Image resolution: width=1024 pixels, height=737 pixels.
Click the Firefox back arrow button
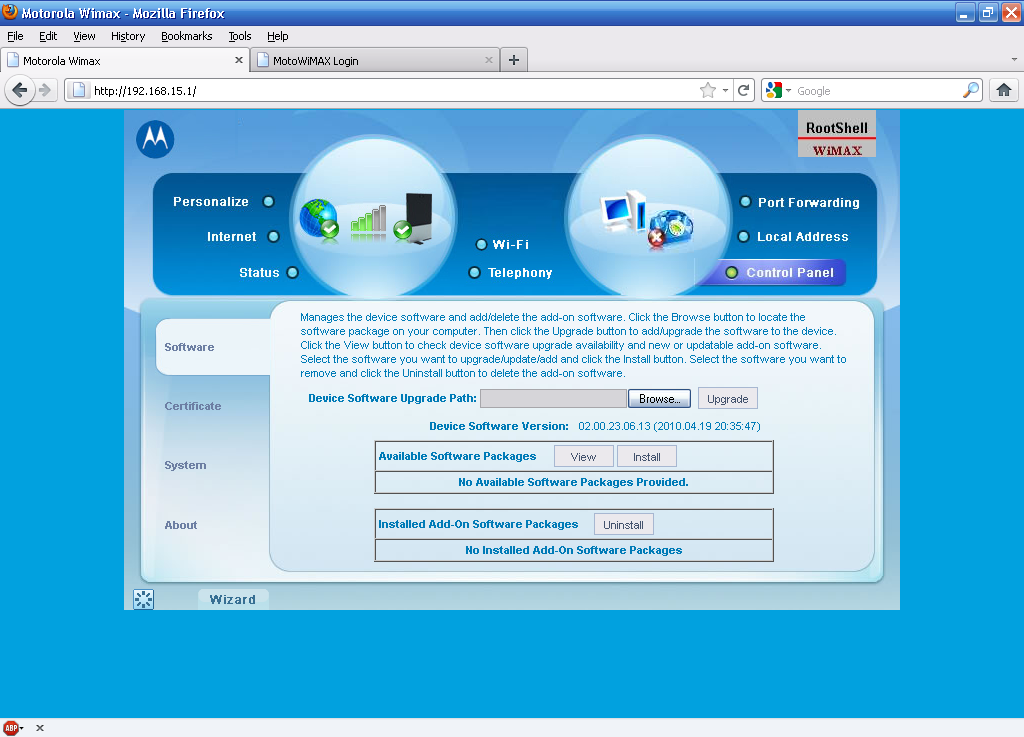pyautogui.click(x=20, y=90)
